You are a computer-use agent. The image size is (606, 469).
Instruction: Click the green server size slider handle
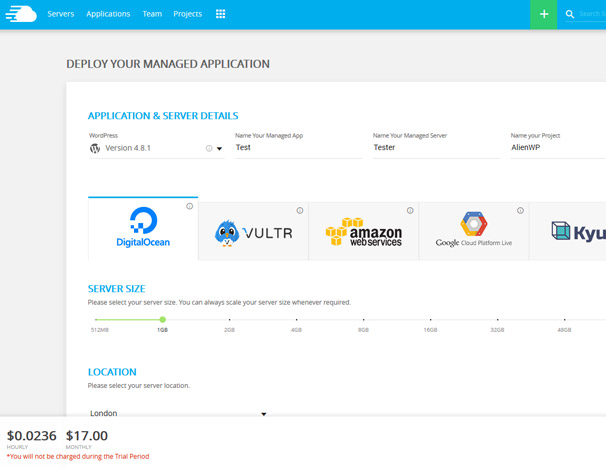point(163,319)
